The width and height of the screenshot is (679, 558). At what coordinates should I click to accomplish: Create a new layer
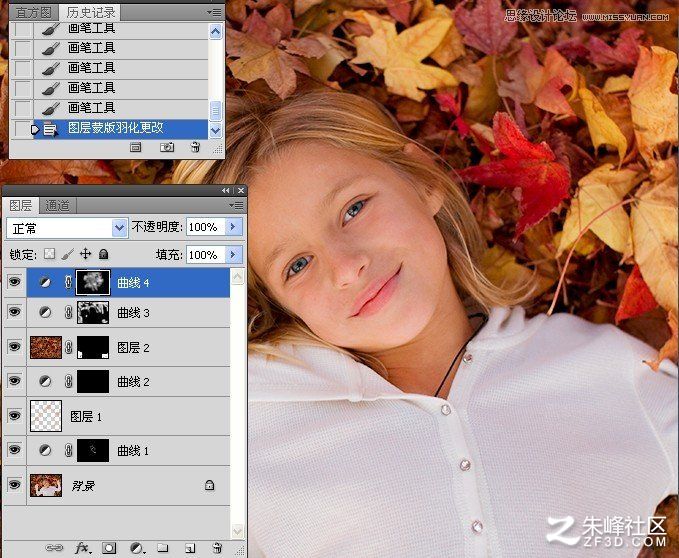(190, 548)
